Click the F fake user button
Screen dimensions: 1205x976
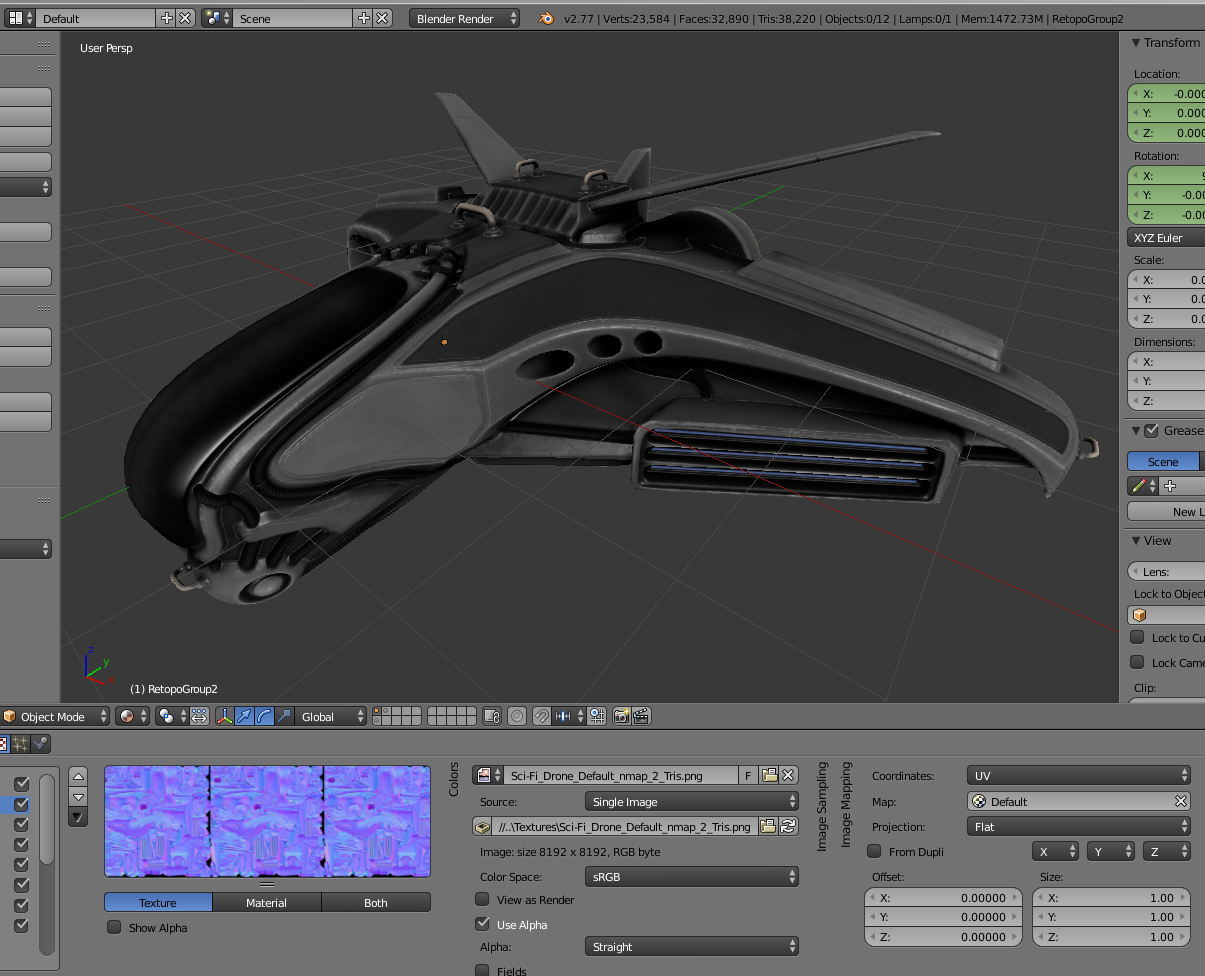pyautogui.click(x=748, y=775)
